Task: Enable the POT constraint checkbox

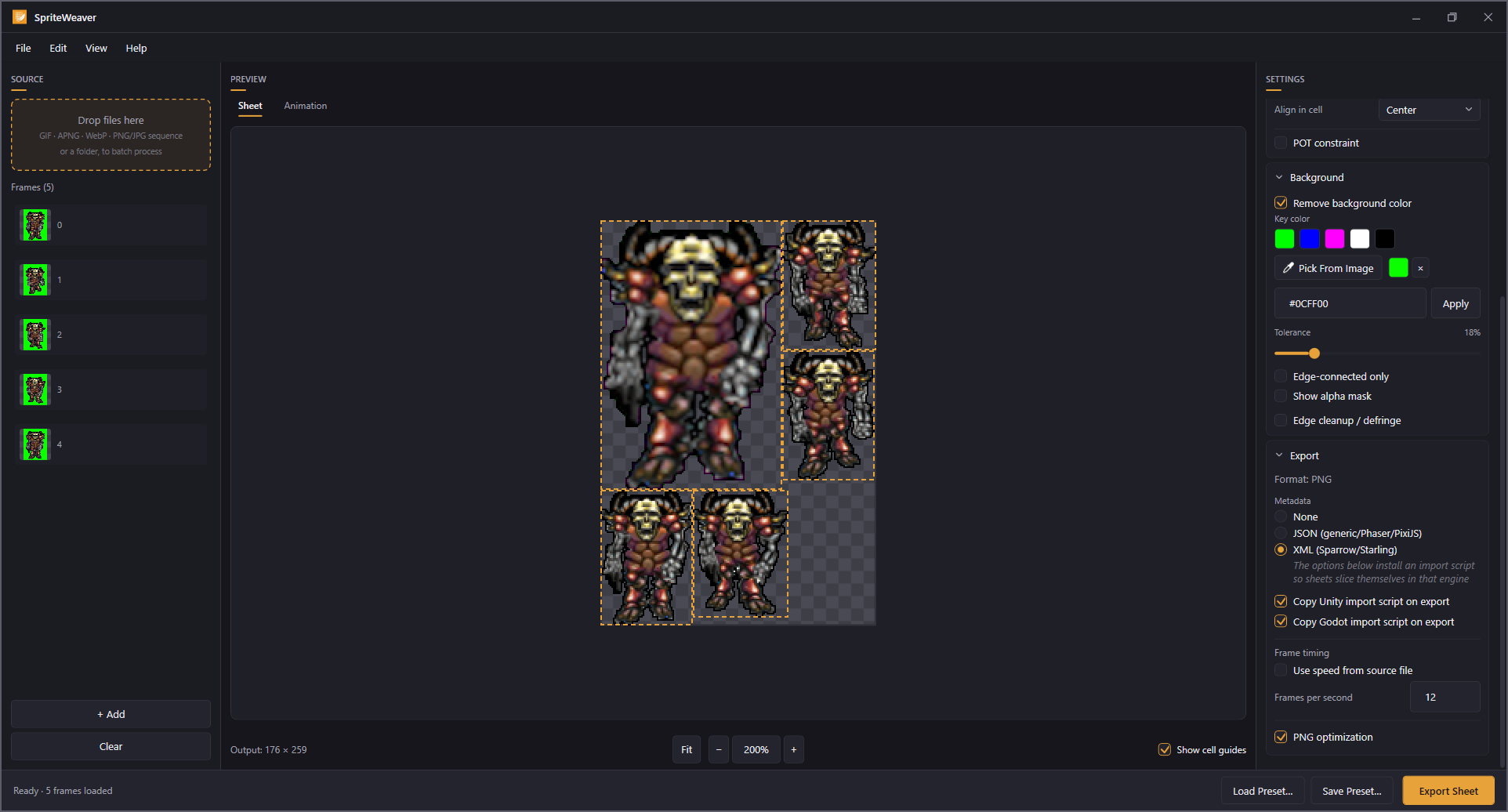Action: coord(1281,143)
